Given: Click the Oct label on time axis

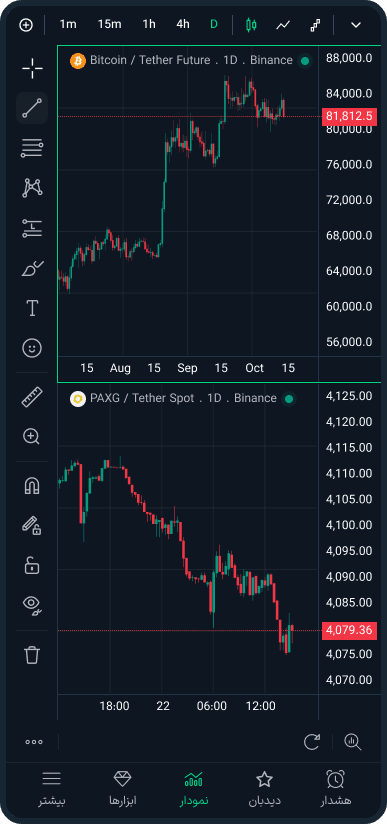Looking at the screenshot, I should [254, 368].
